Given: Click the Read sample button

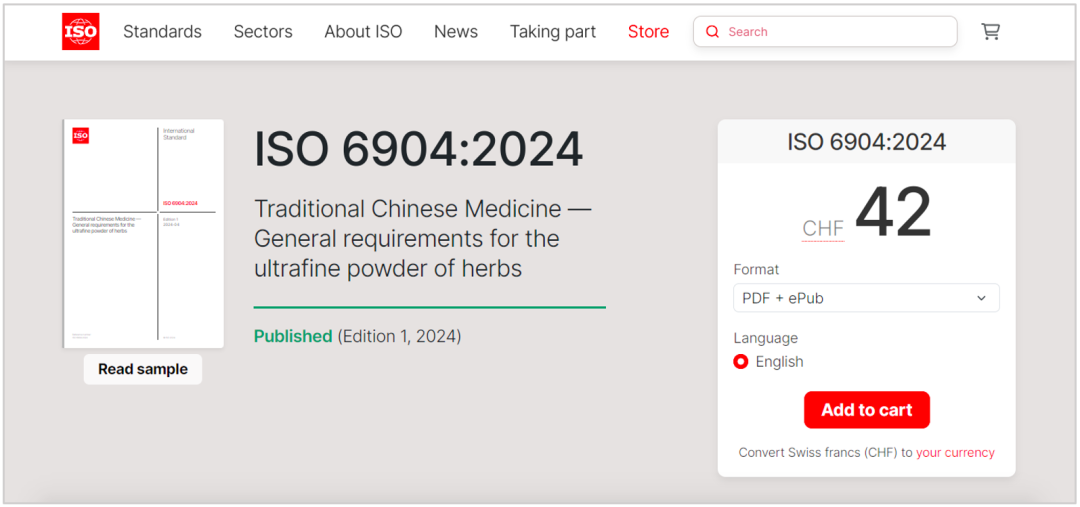Looking at the screenshot, I should [143, 369].
